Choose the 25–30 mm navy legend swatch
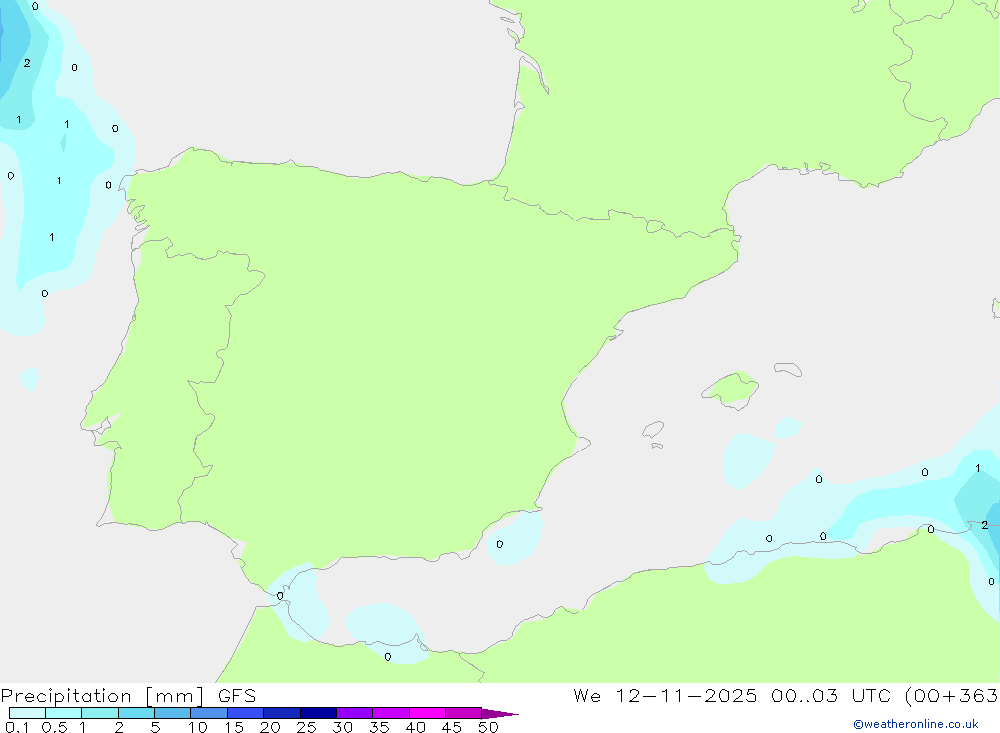 (318, 713)
